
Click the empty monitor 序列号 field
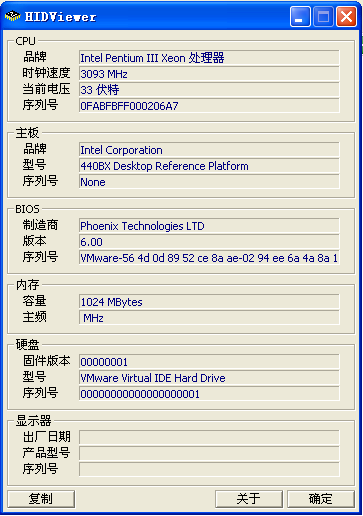click(209, 469)
